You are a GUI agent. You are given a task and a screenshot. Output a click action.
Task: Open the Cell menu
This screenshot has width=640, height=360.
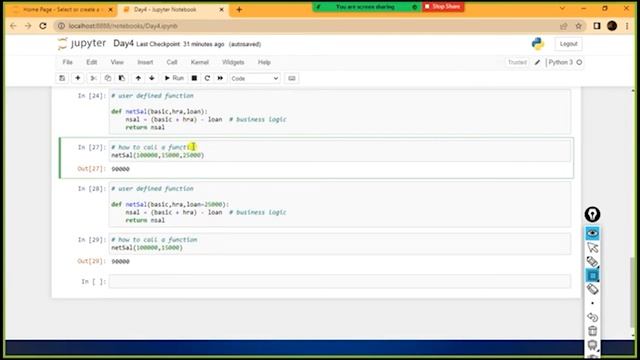click(x=172, y=62)
